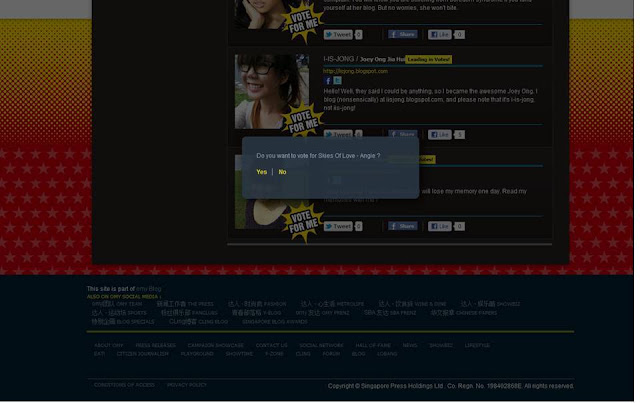Click the Tweet button in the bottom blogger entry

tap(338, 226)
